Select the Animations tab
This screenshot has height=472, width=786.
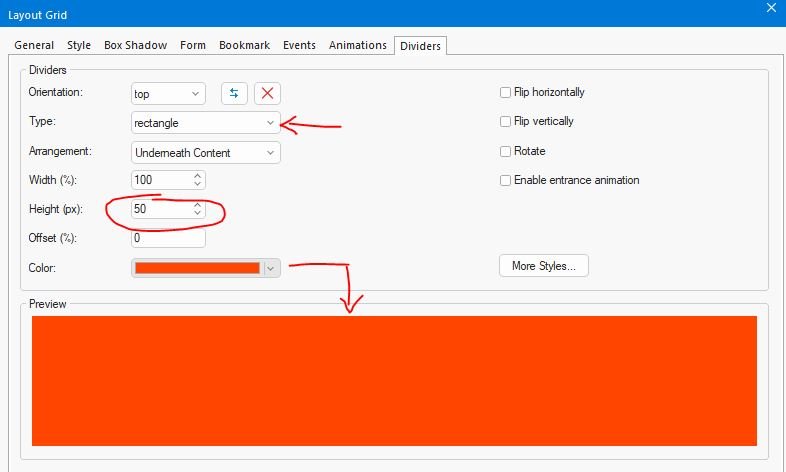click(x=357, y=45)
